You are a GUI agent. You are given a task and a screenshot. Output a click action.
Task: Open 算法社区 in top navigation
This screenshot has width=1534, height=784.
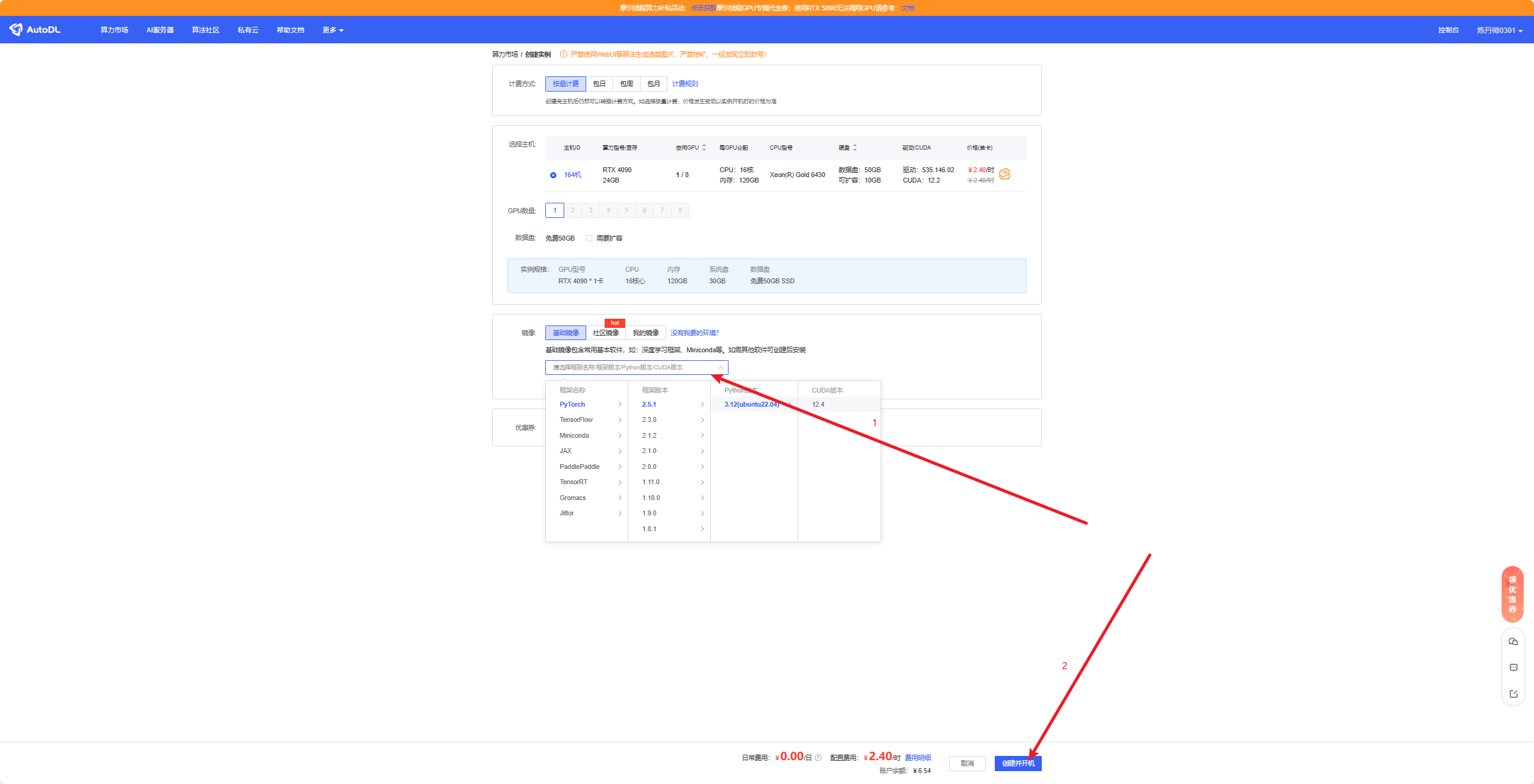206,30
